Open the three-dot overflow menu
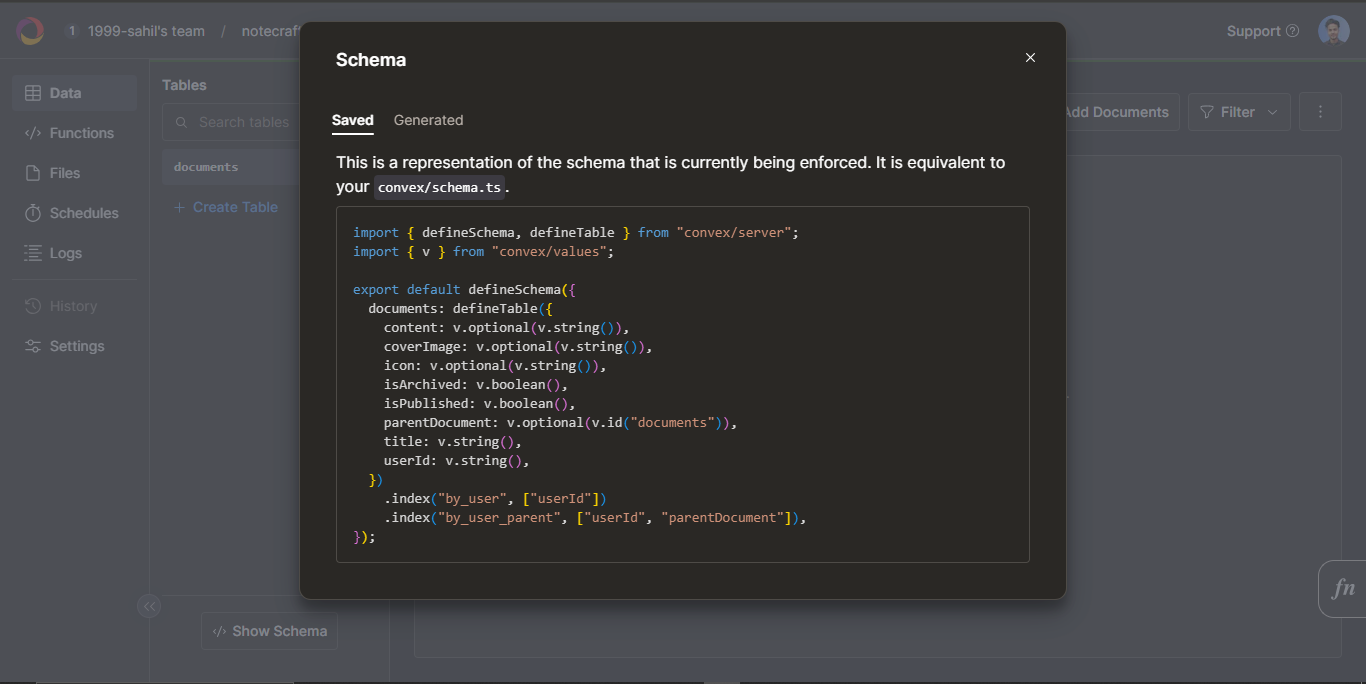This screenshot has height=684, width=1366. pyautogui.click(x=1320, y=112)
